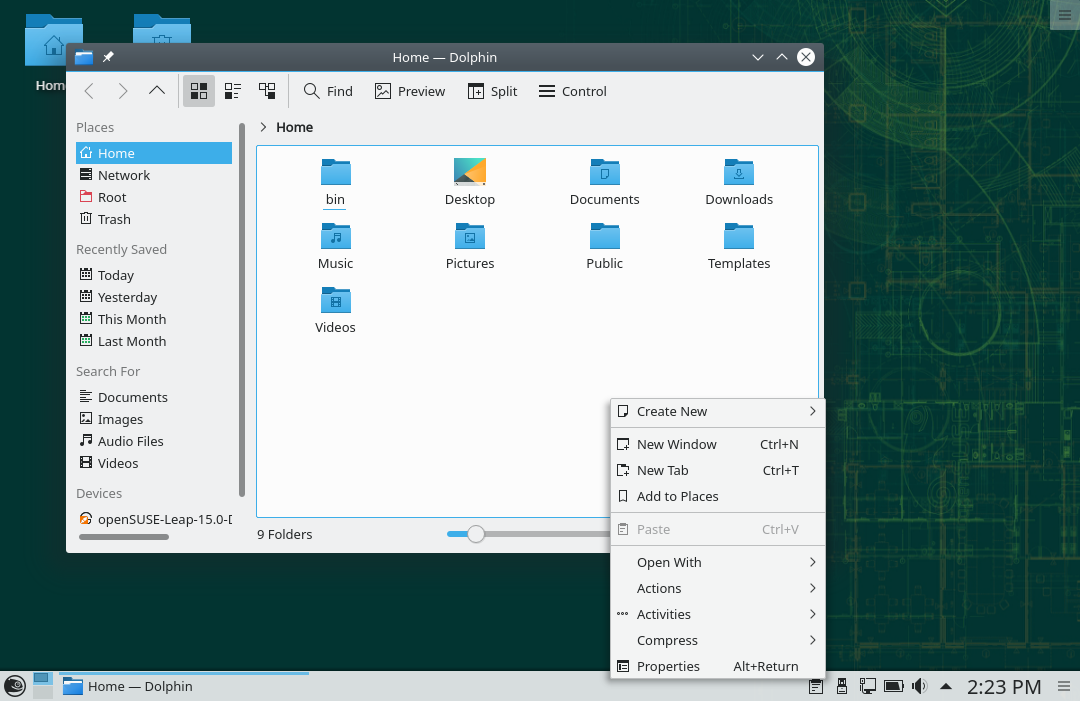Screen dimensions: 1080x701
Task: Adjust the icon zoom slider handle
Action: [476, 534]
